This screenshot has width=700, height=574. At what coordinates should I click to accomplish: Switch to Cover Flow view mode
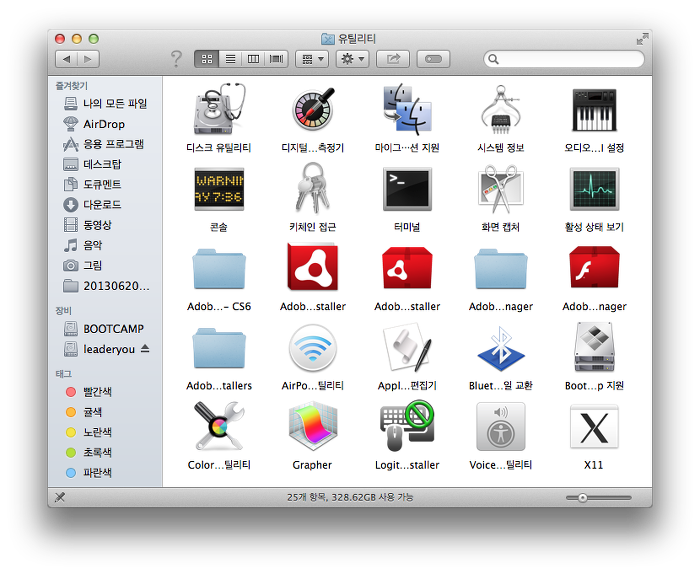[277, 59]
